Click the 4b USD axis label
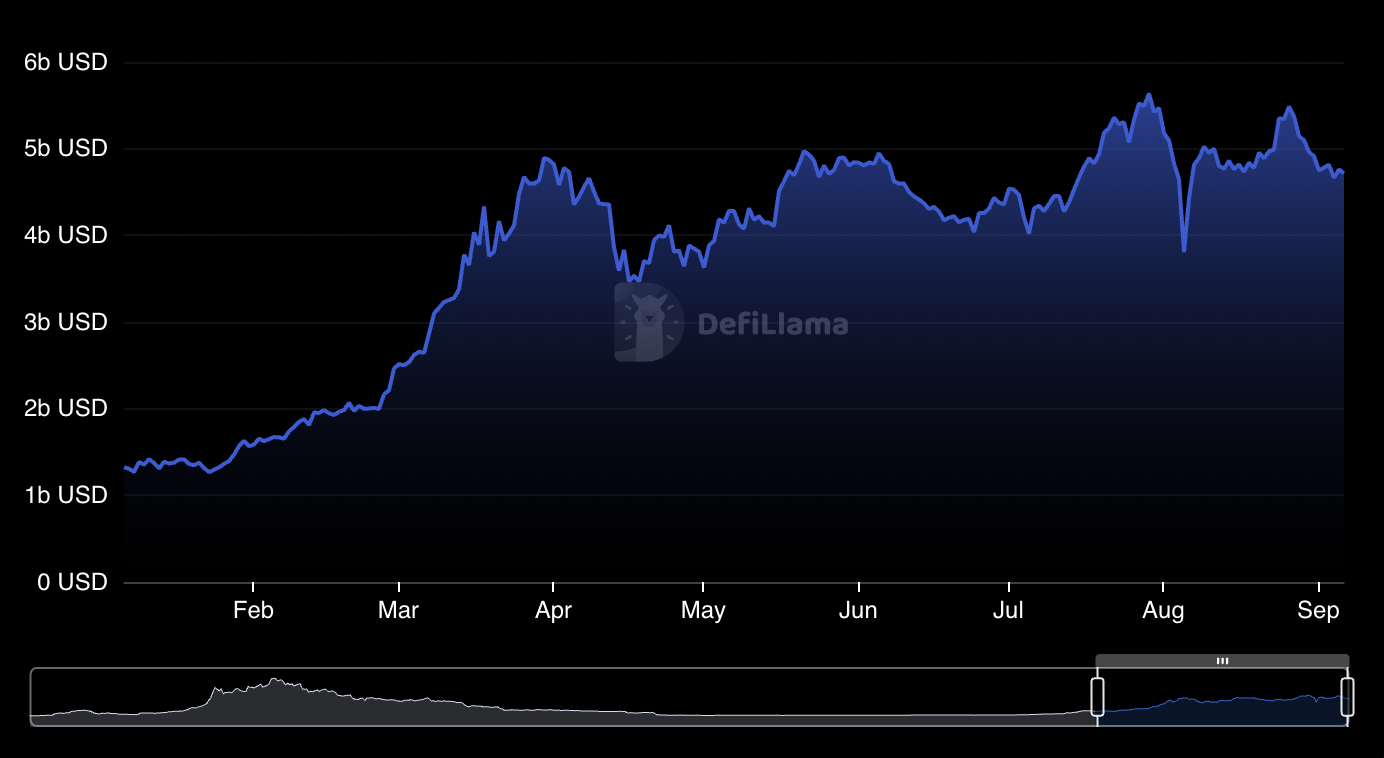 pyautogui.click(x=65, y=235)
